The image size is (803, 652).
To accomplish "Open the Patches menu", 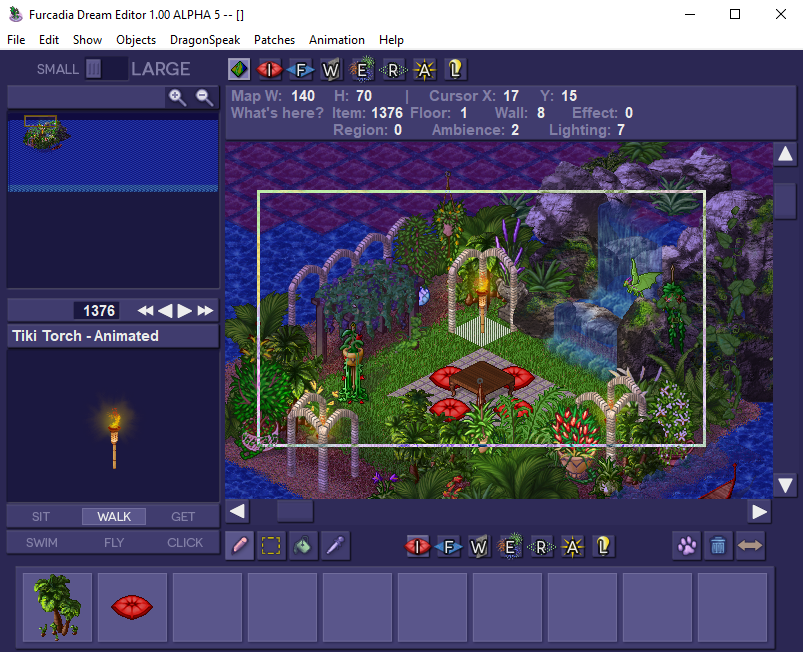I will point(274,40).
